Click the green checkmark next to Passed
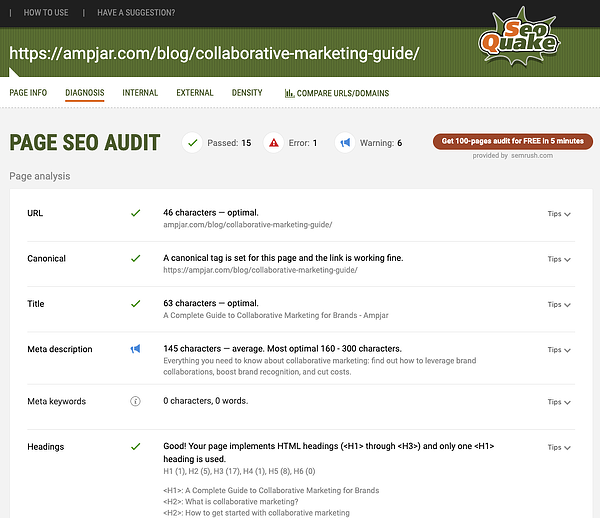 pyautogui.click(x=192, y=143)
